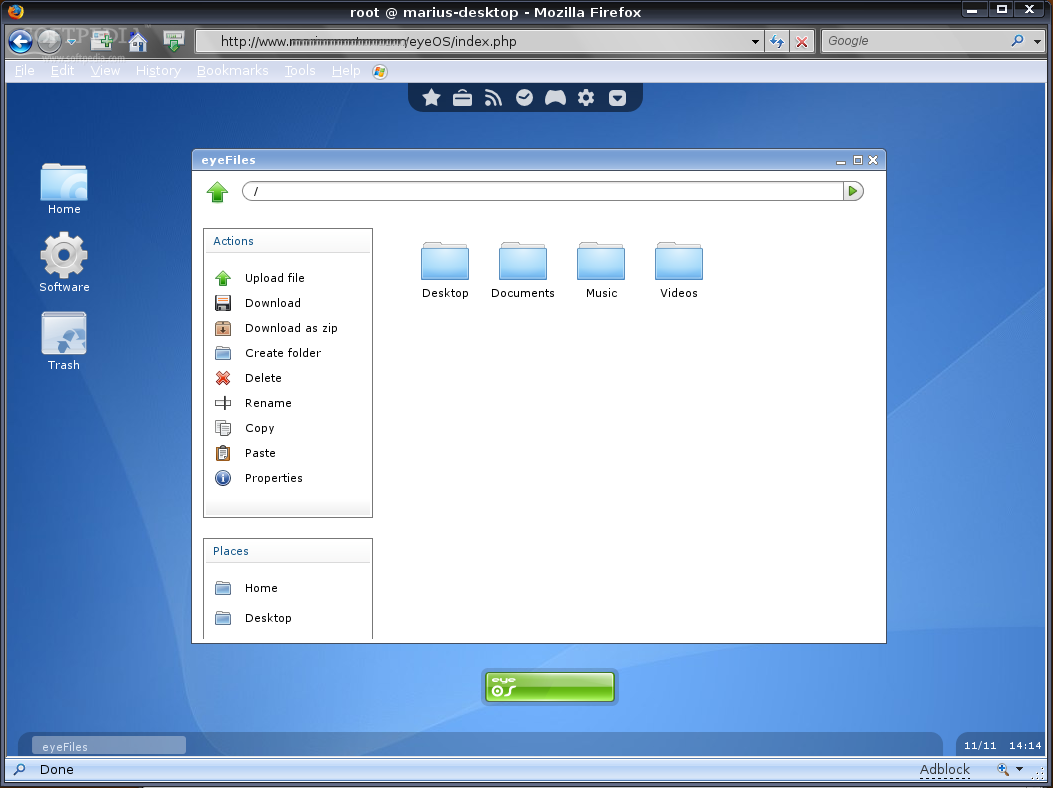Click the taskbar clock showing 14:14

point(1025,746)
